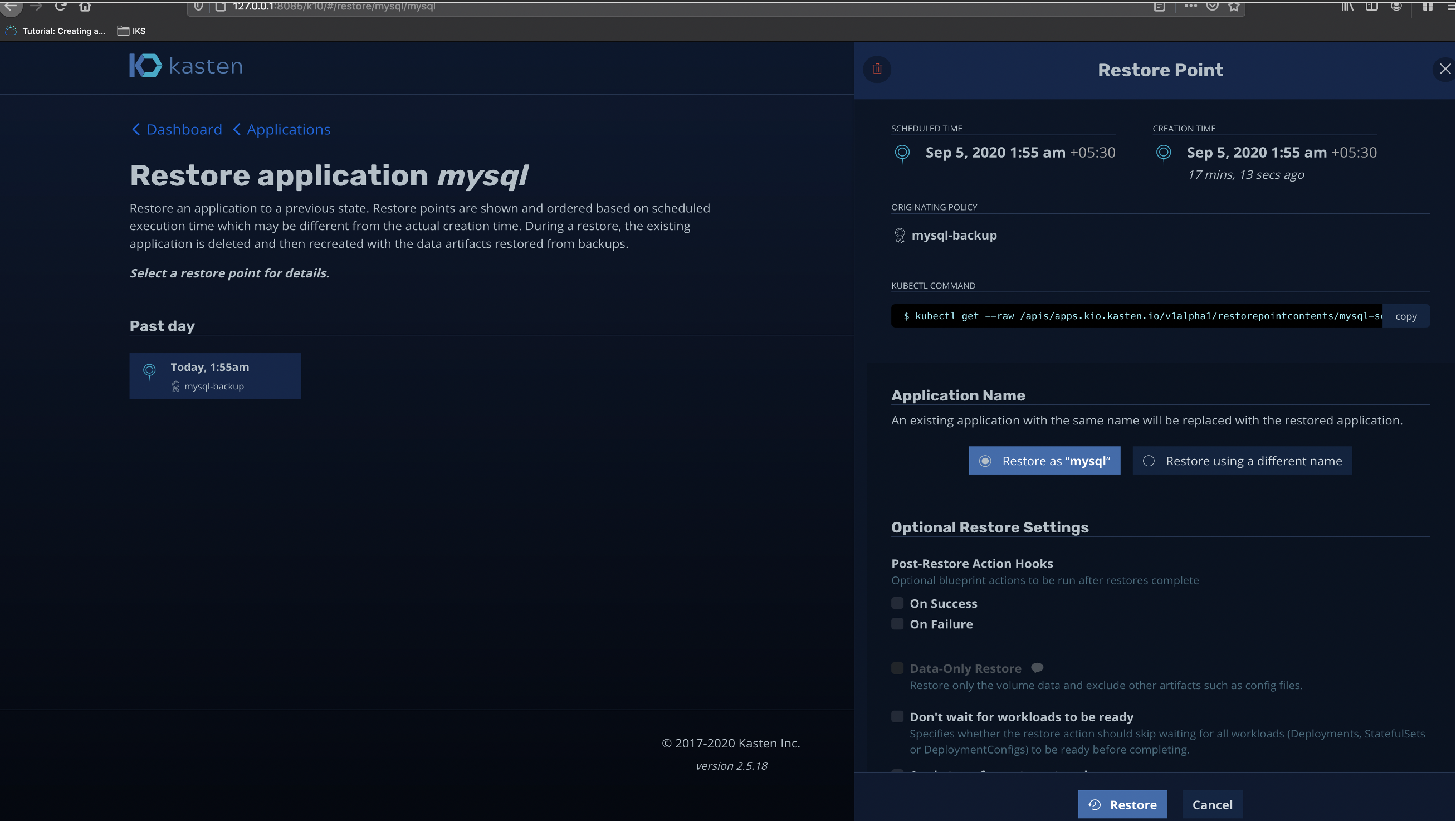The width and height of the screenshot is (1456, 821).
Task: Select the Restore as "mysql" option
Action: (x=1044, y=461)
